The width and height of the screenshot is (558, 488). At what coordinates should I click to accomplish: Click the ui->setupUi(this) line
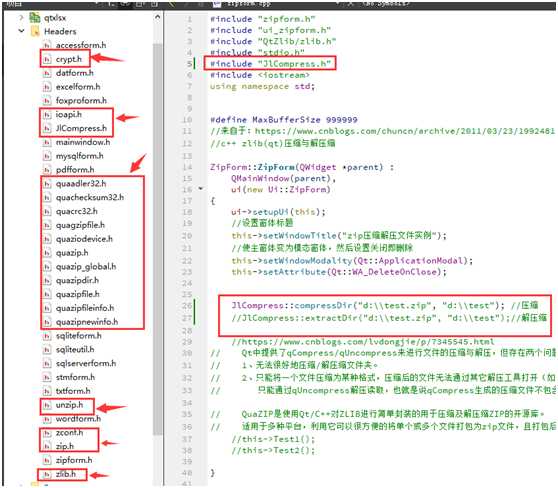[x=278, y=212]
